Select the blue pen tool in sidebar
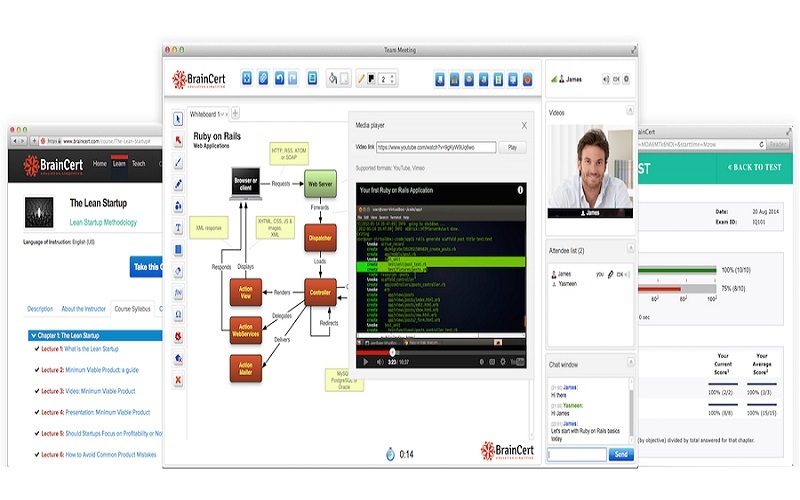The image size is (800, 500). (x=178, y=184)
